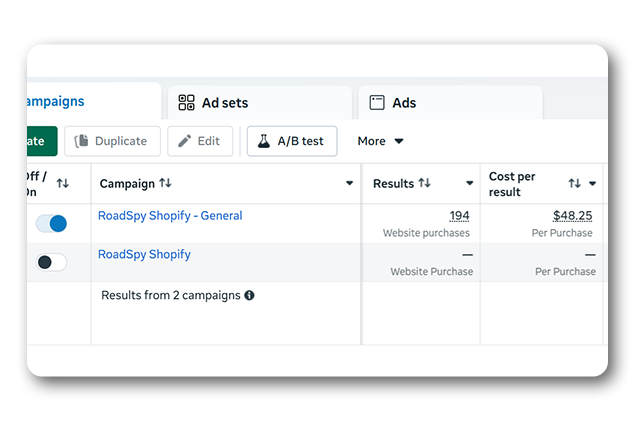Click the Results column header text
Viewport: 635px width, 421px height.
393,184
